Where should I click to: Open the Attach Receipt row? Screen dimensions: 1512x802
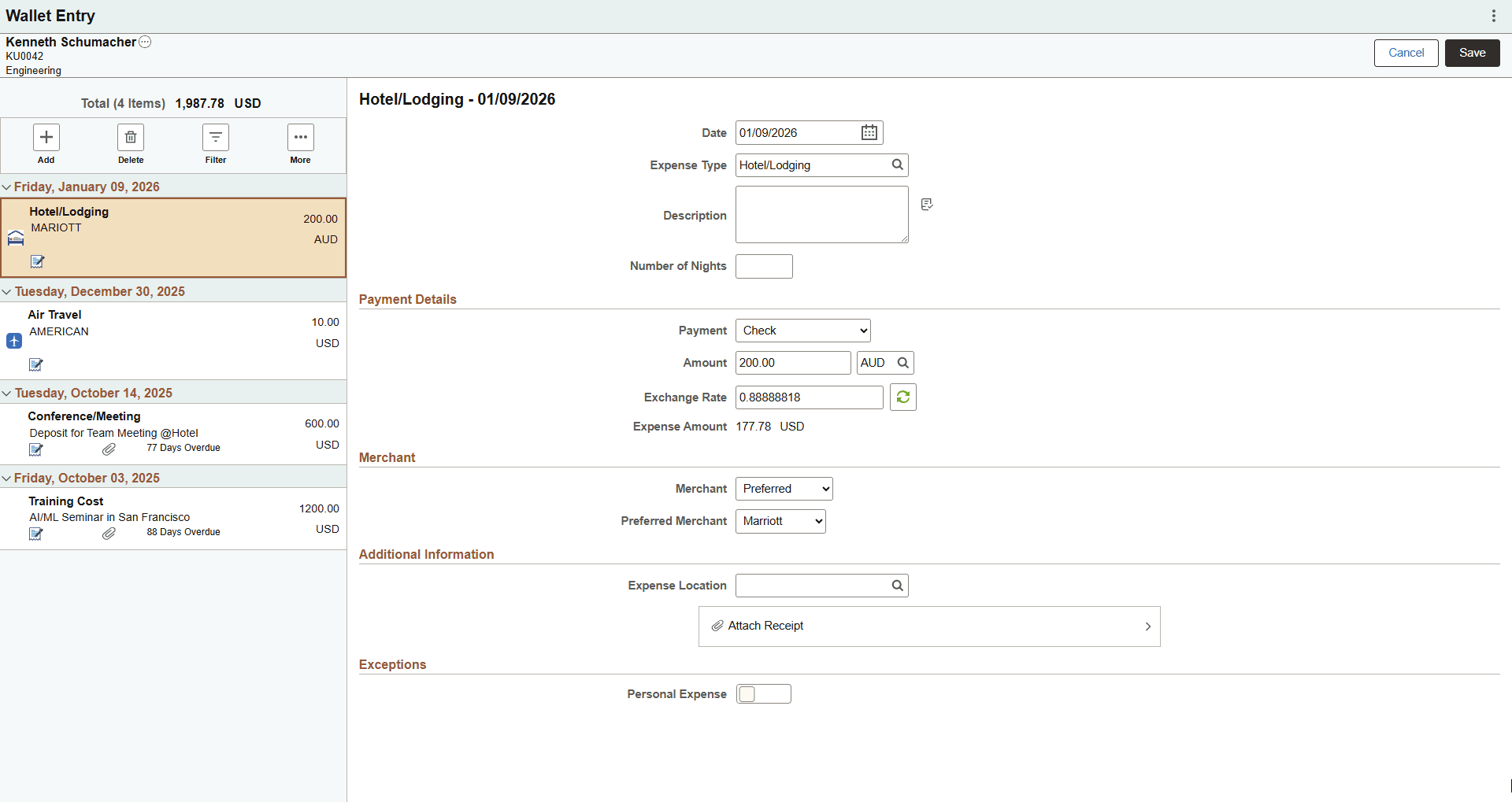tap(929, 626)
